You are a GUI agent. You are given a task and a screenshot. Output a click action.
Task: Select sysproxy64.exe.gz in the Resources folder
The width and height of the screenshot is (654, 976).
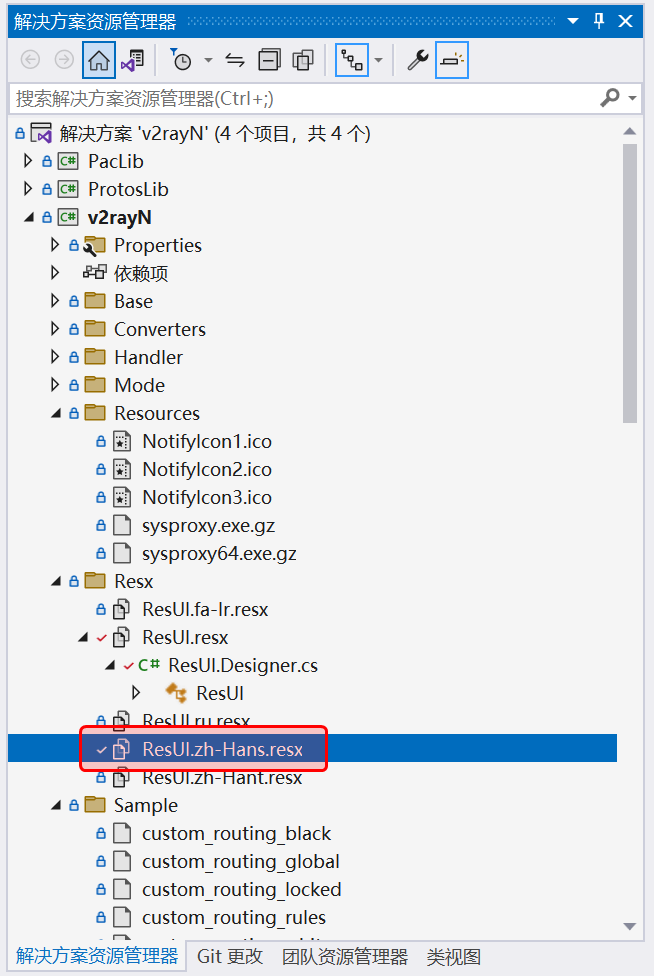pos(219,553)
